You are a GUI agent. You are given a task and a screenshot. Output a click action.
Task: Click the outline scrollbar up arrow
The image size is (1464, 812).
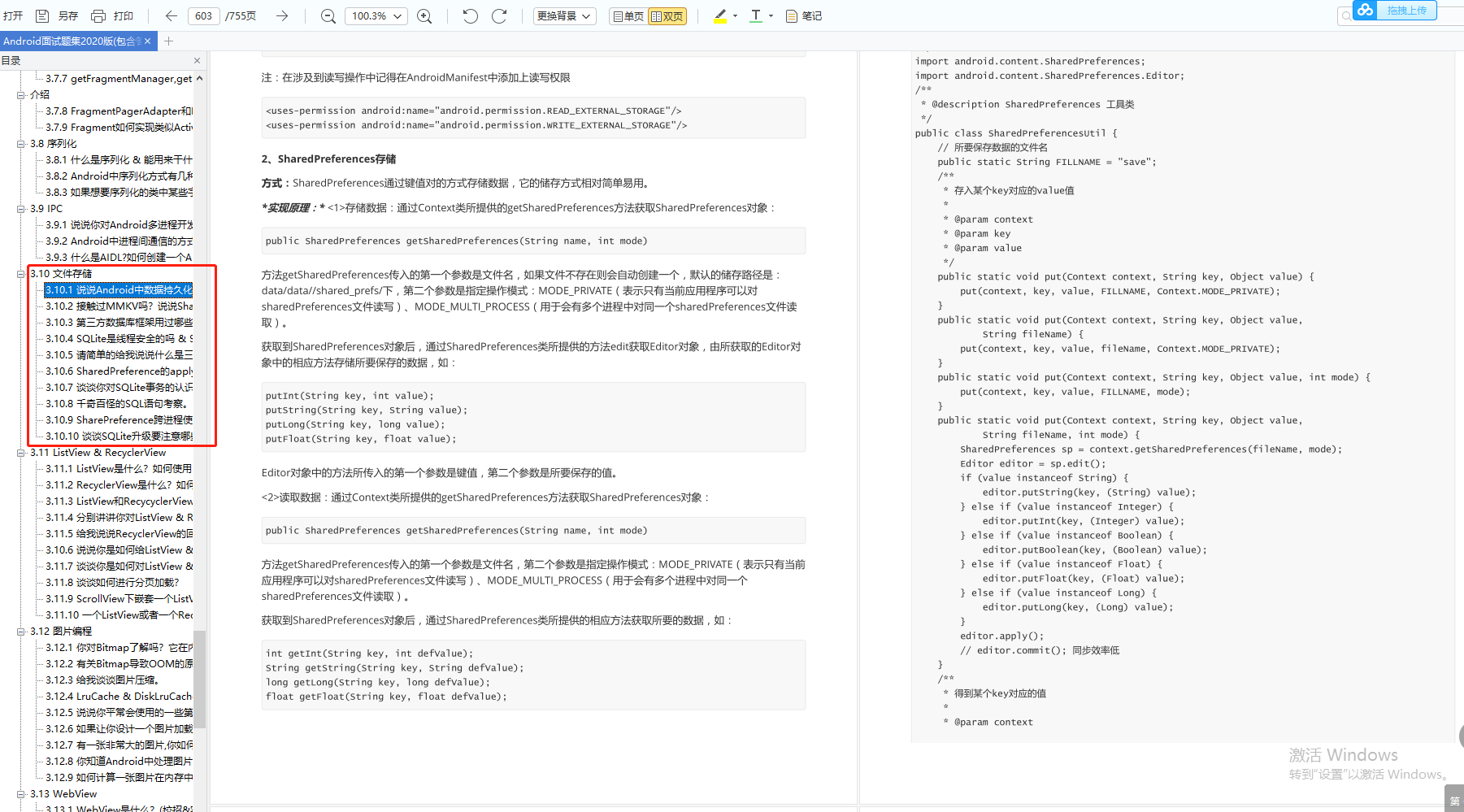coord(199,78)
